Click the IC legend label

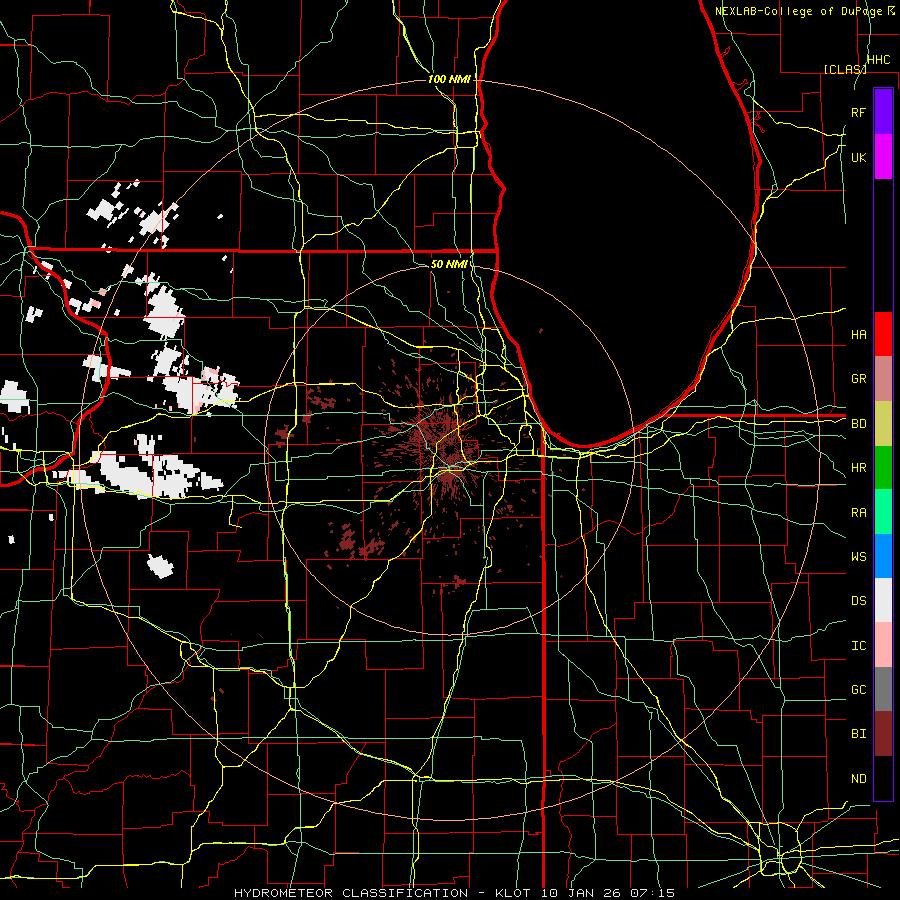(858, 646)
